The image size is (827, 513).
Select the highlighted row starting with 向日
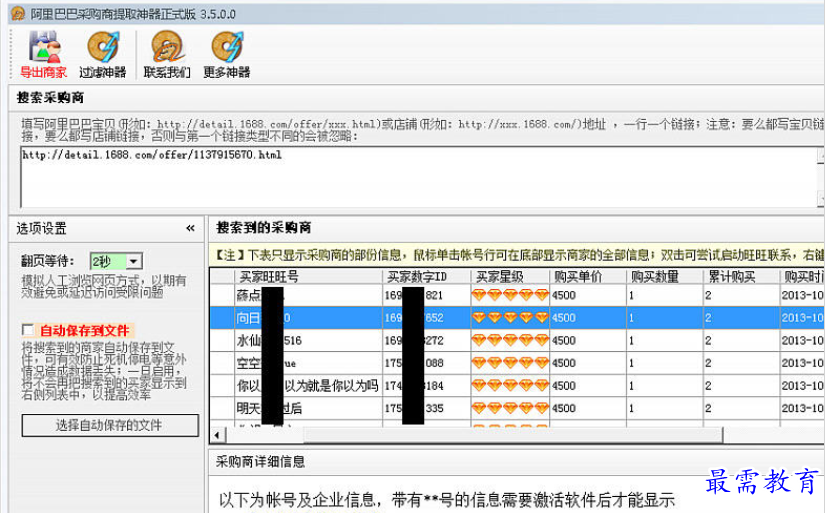point(517,318)
